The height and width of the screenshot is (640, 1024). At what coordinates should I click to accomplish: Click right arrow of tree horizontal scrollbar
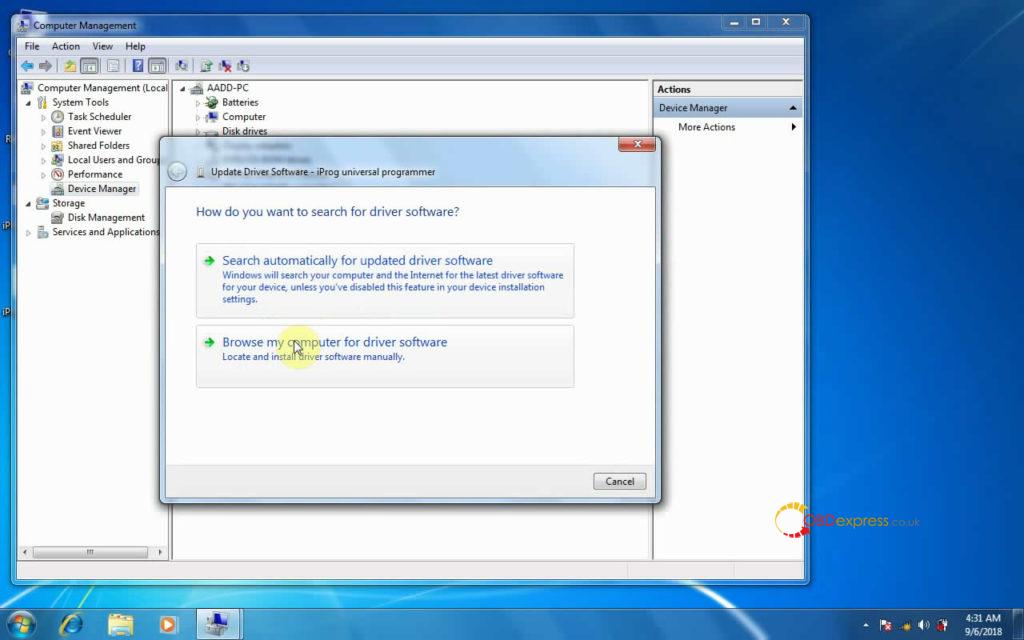(x=160, y=552)
